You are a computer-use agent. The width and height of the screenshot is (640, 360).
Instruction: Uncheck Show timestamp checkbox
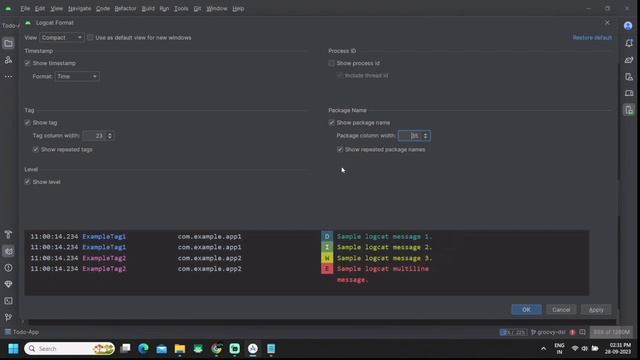[x=27, y=63]
